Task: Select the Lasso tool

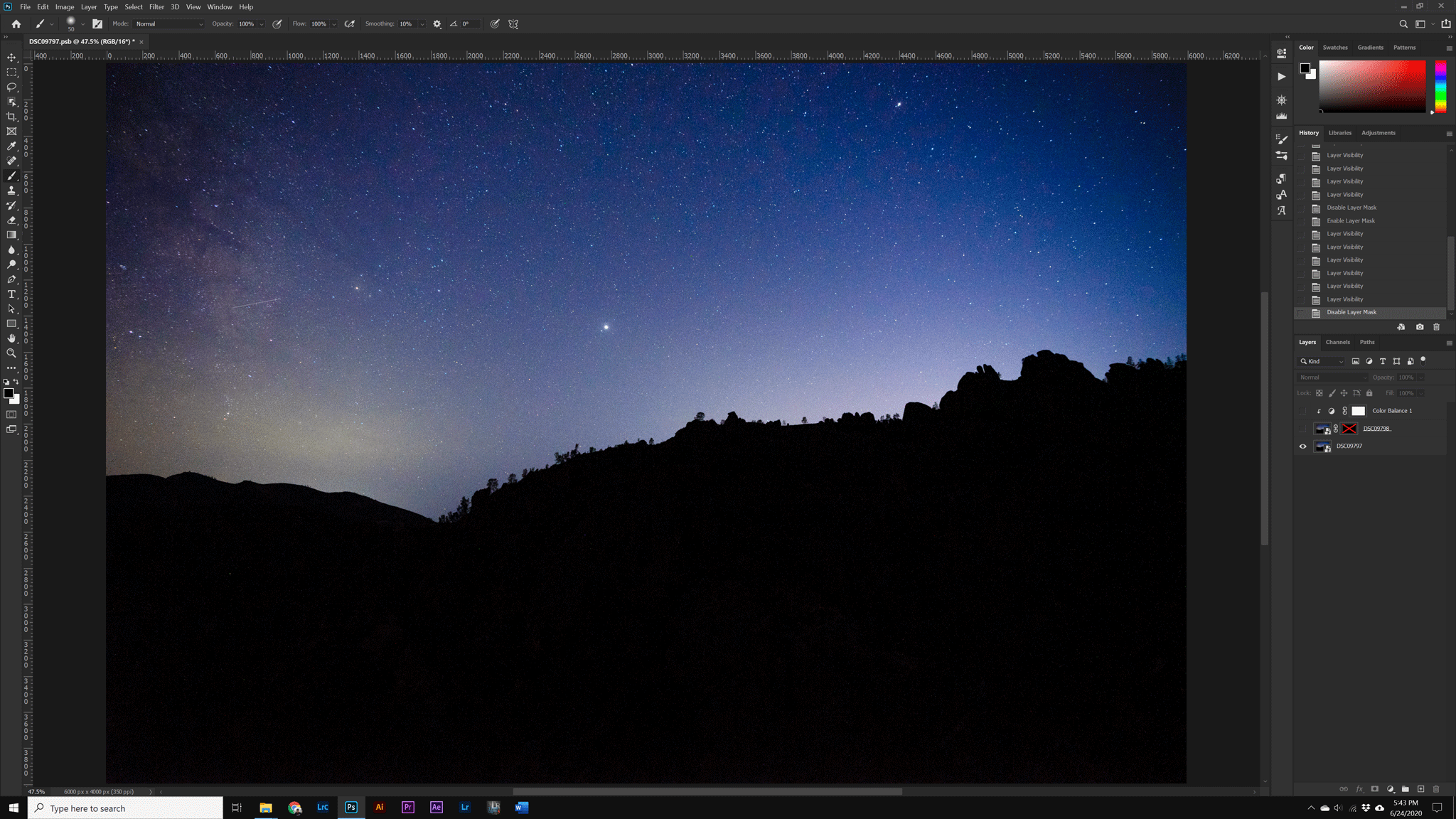Action: 11,87
